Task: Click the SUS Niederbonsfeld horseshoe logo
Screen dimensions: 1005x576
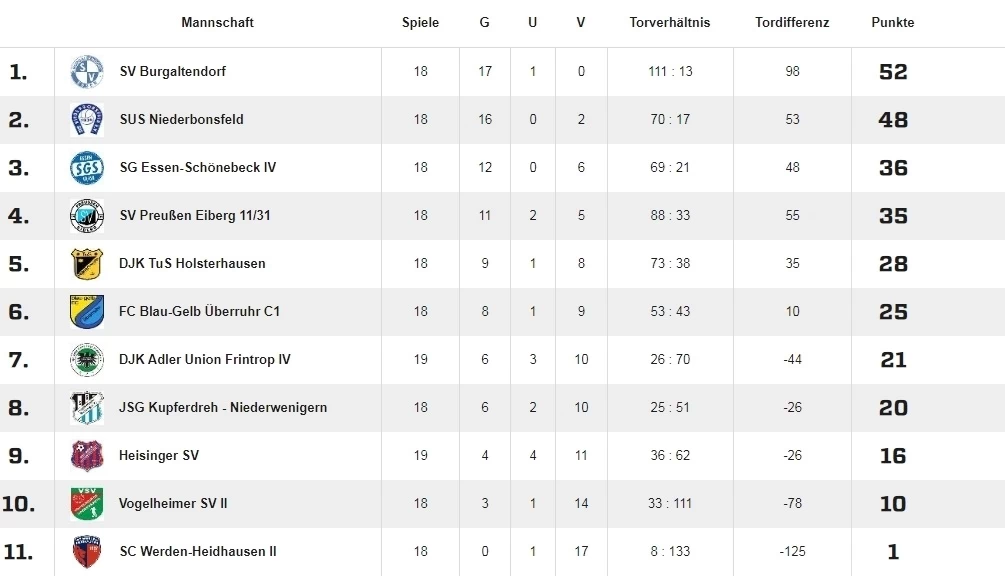Action: [x=87, y=120]
